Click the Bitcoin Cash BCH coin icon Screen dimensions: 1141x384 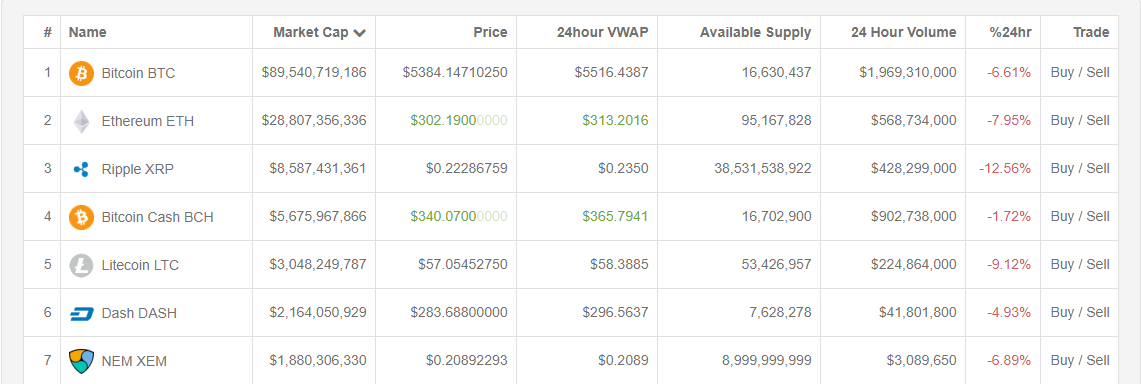click(x=82, y=217)
